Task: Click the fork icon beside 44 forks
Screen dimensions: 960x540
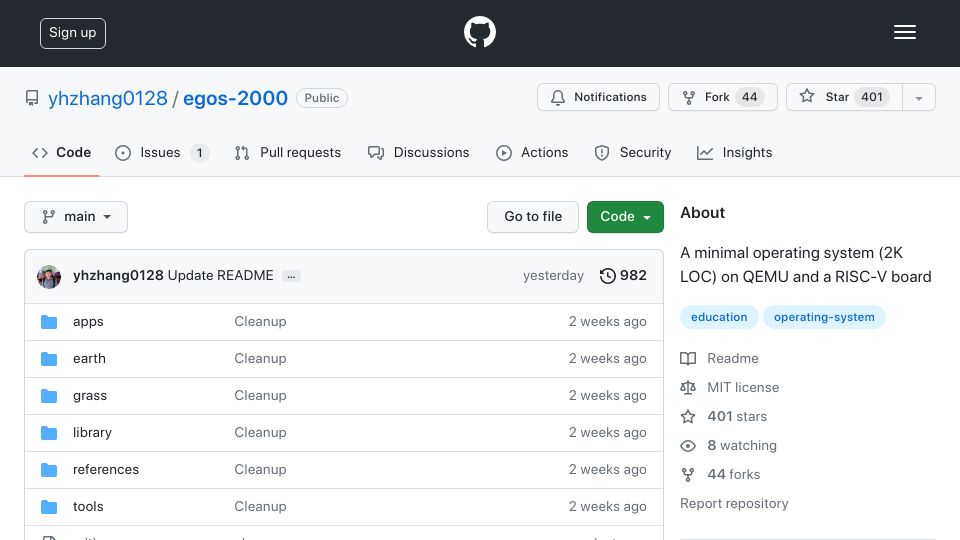Action: tap(688, 474)
